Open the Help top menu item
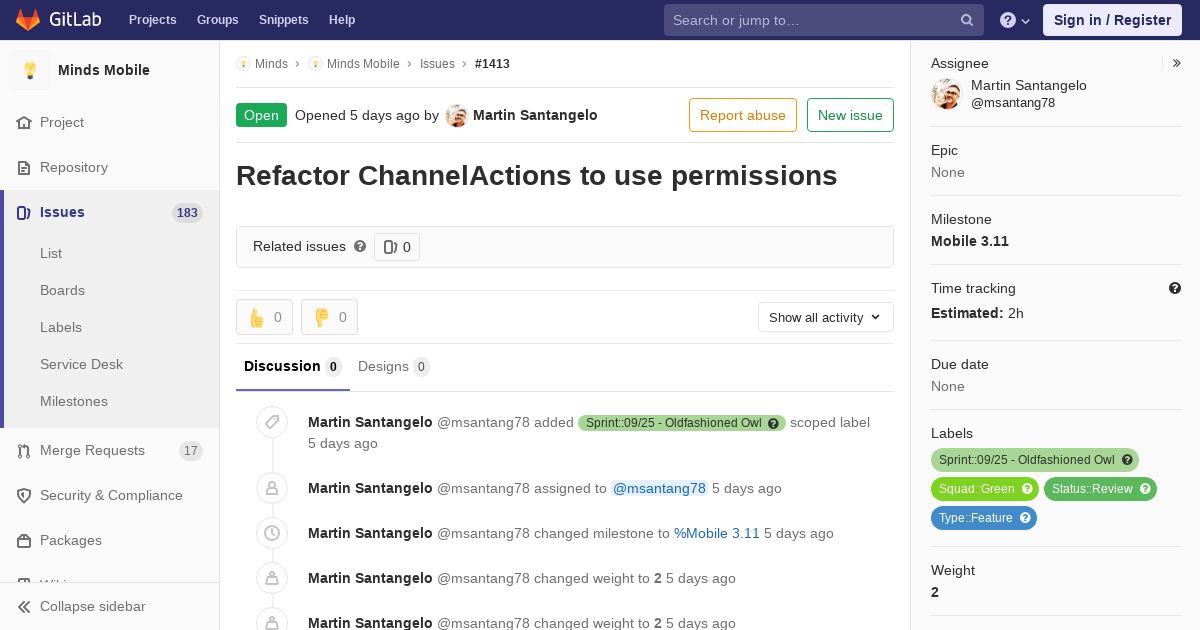The image size is (1200, 630). (342, 20)
